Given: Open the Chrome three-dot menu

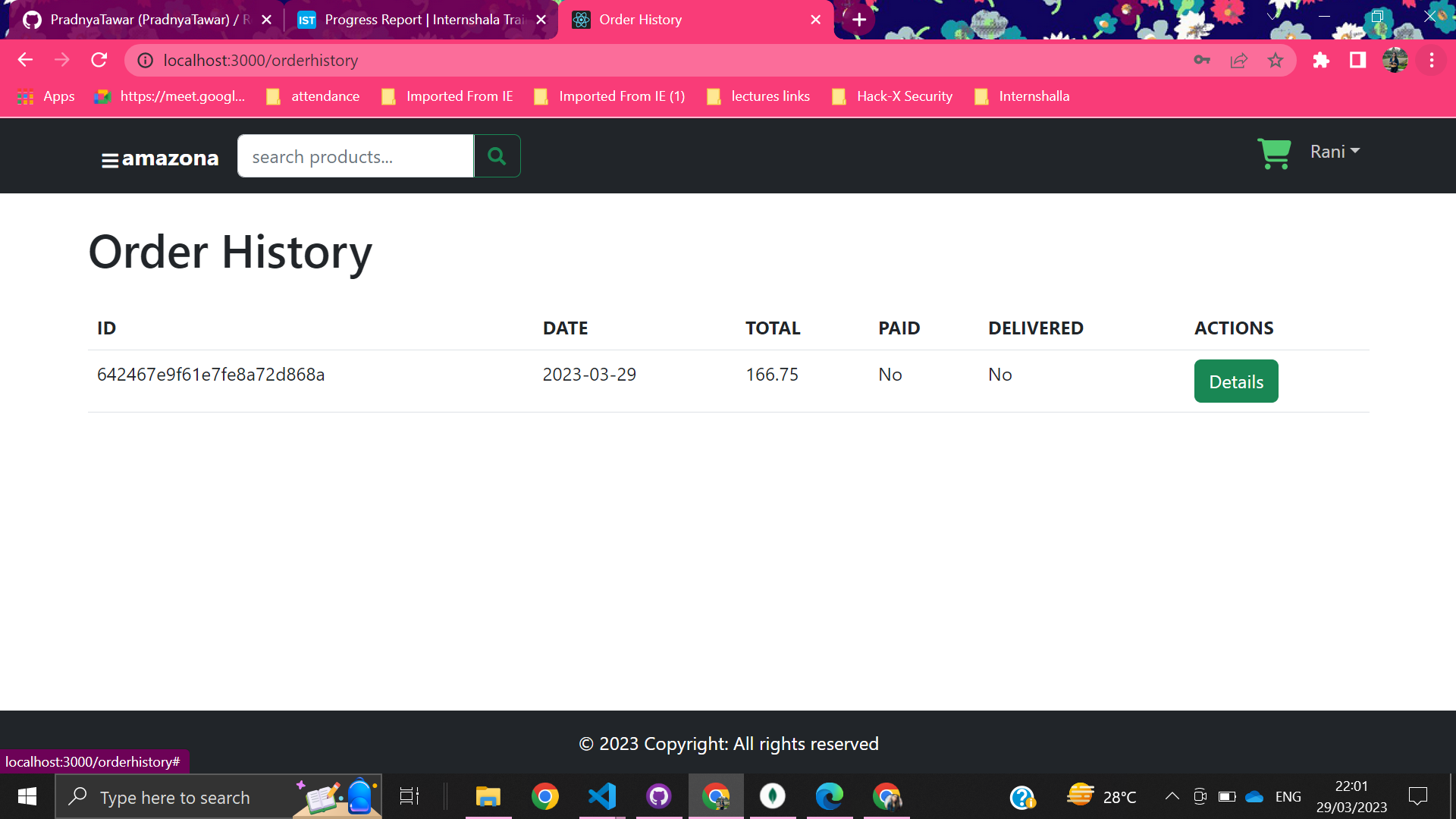Looking at the screenshot, I should click(1432, 61).
